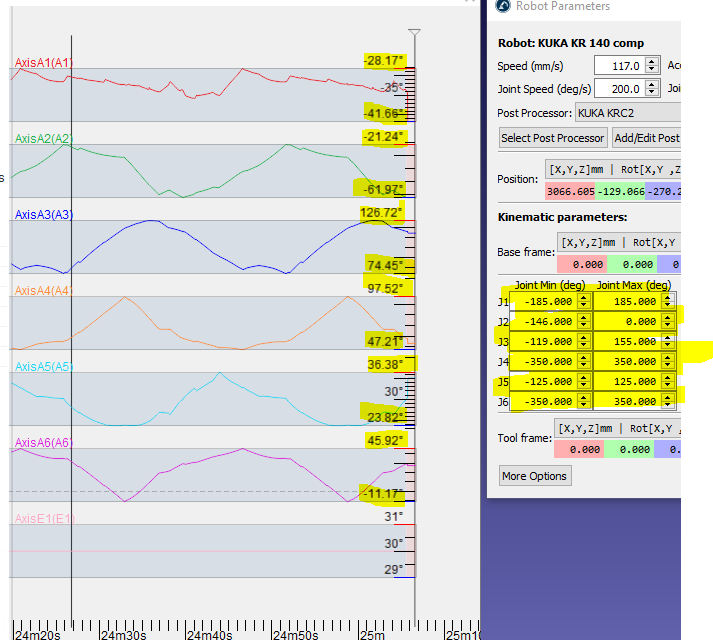The width and height of the screenshot is (713, 640).
Task: Click J5 Joint Min stepper arrows
Action: tap(584, 382)
